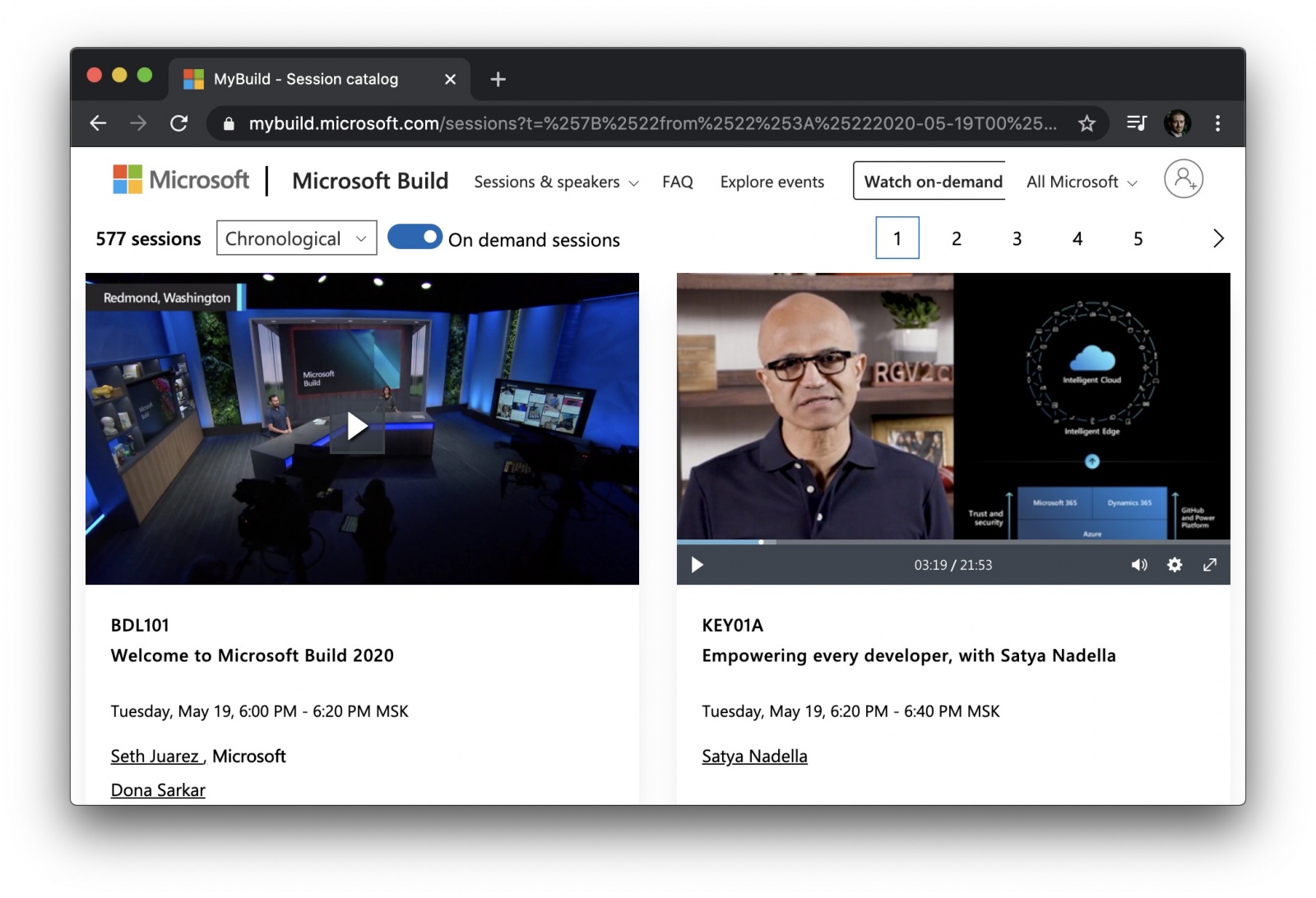1316x898 pixels.
Task: Open the sign-in account icon
Action: 1184,179
